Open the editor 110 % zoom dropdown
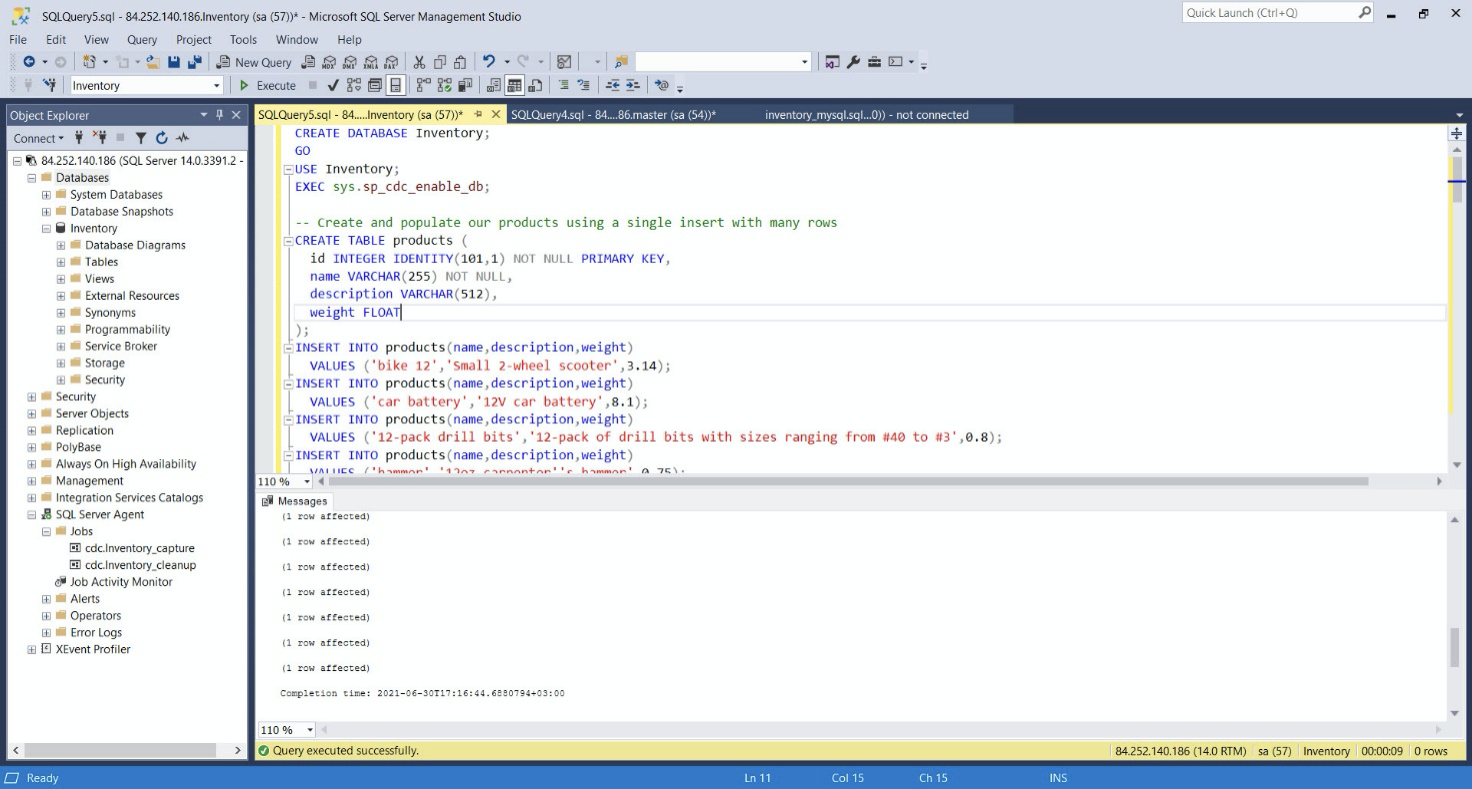 pos(307,481)
